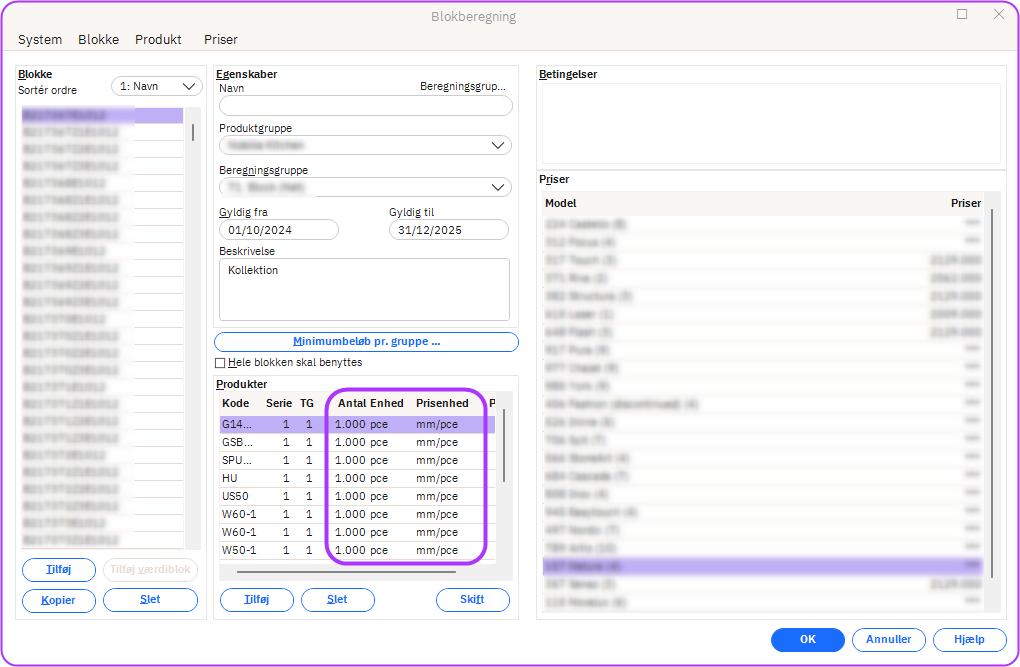Expand the Produktgruppe dropdown

(365, 145)
